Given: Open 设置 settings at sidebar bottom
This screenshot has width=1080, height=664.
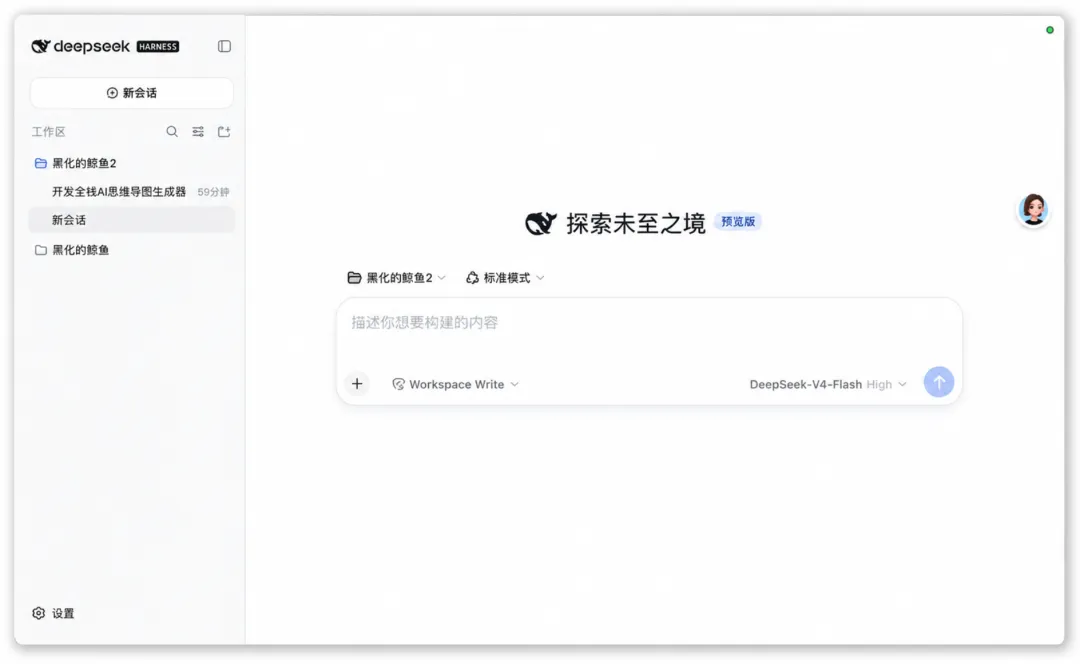Looking at the screenshot, I should coord(53,613).
